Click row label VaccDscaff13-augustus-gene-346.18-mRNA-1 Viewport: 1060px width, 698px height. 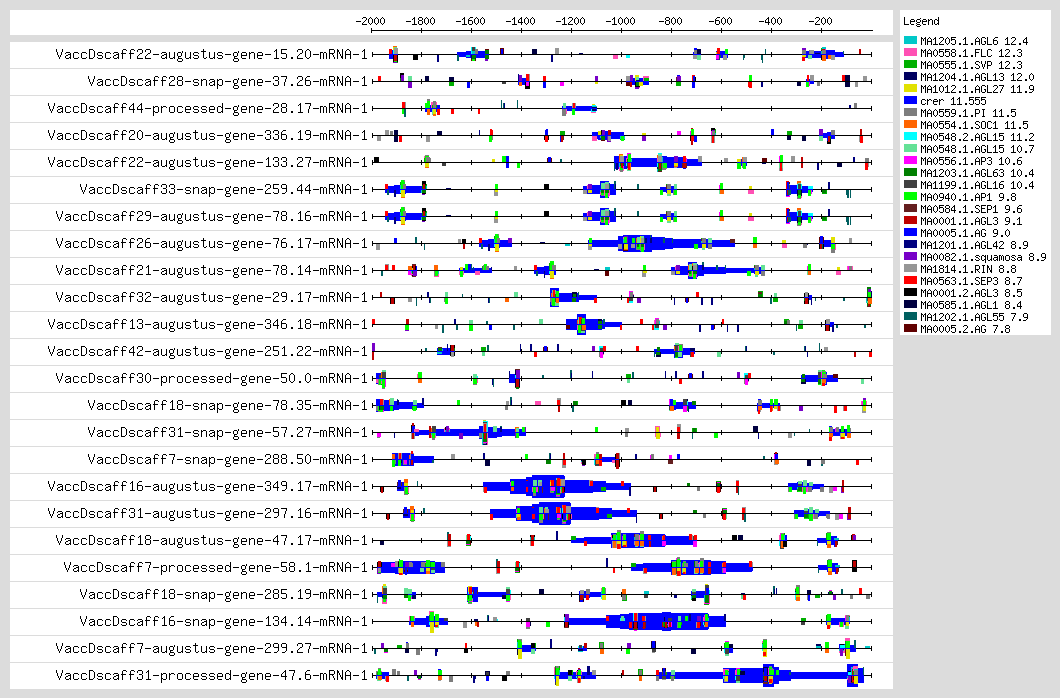click(211, 324)
